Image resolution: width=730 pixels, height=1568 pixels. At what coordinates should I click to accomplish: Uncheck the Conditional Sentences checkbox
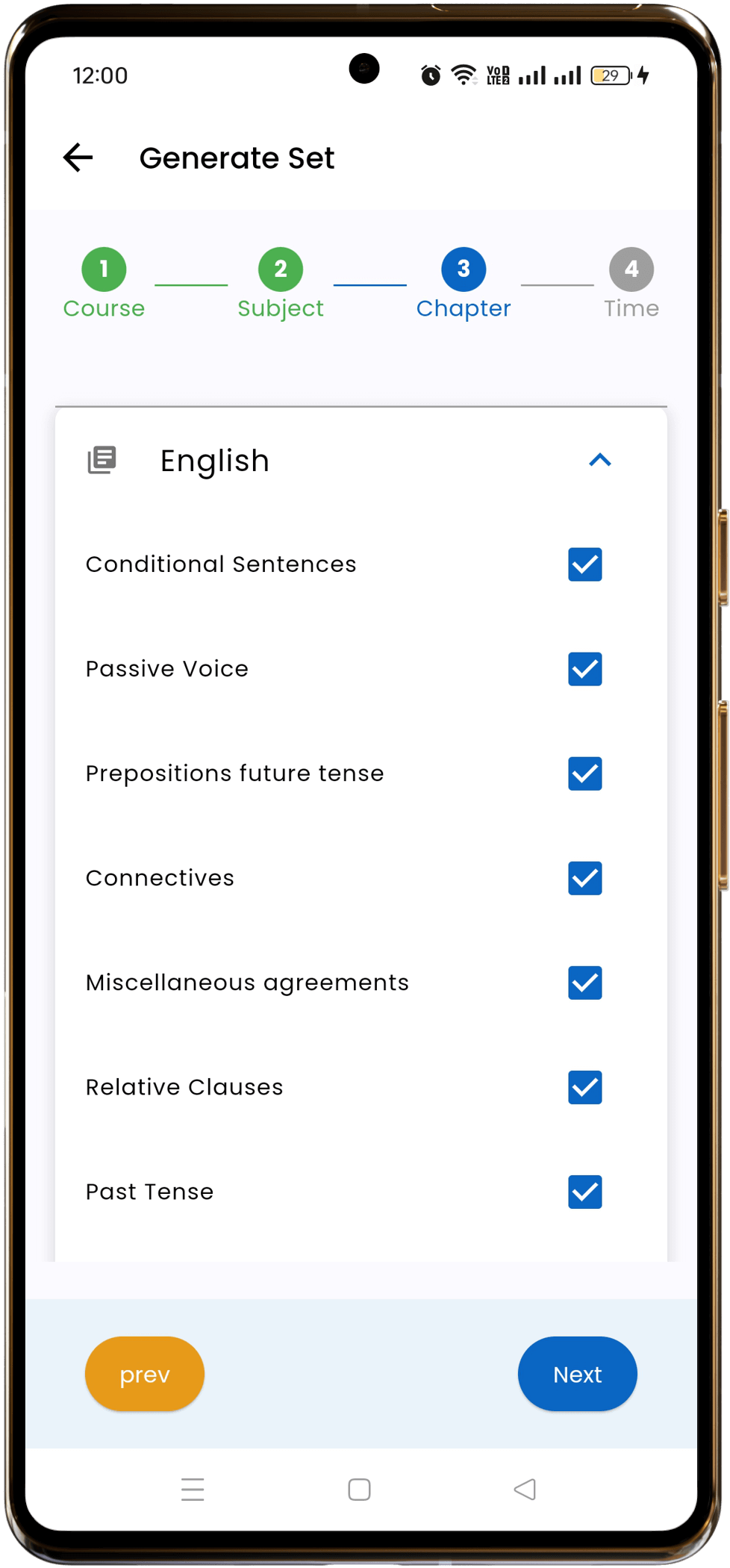coord(585,564)
